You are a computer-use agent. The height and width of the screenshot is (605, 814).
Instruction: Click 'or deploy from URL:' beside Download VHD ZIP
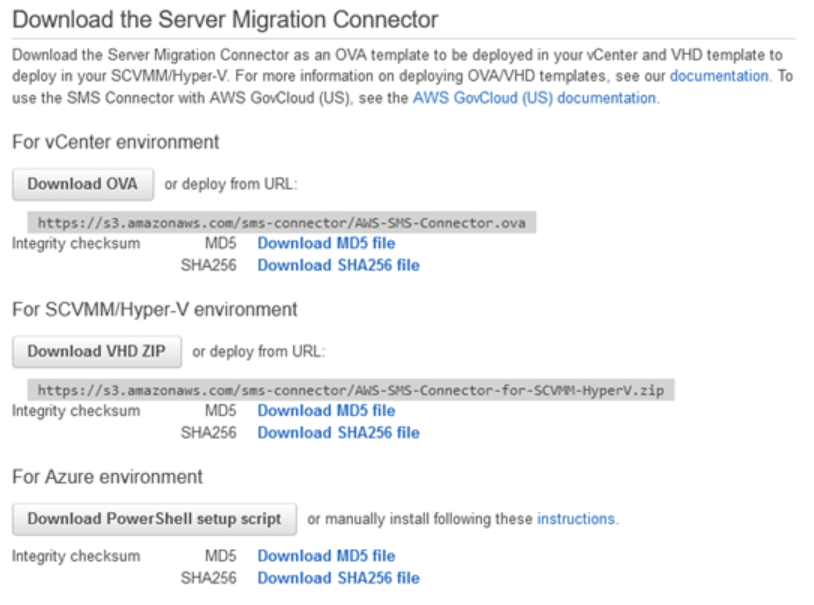pos(259,352)
